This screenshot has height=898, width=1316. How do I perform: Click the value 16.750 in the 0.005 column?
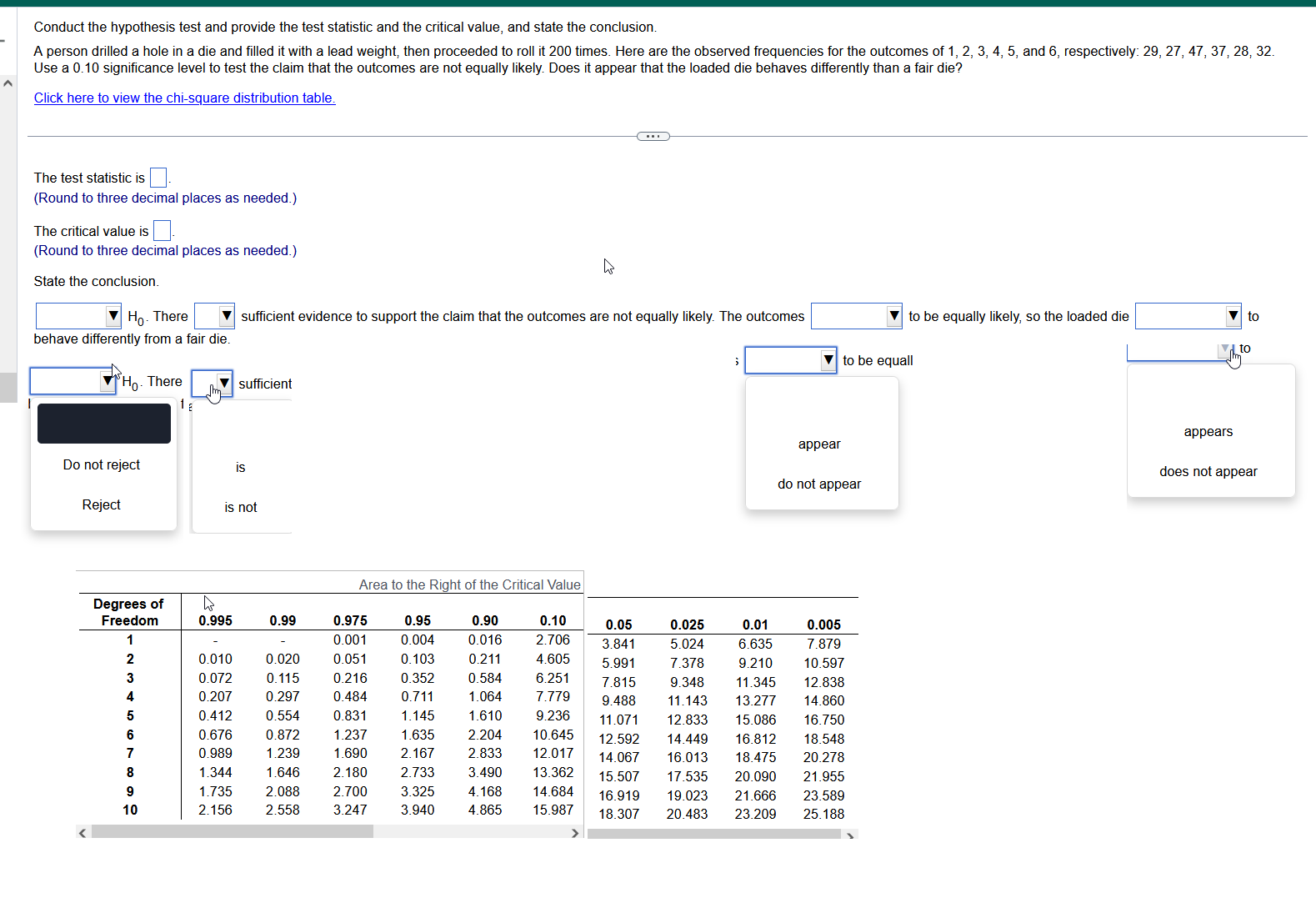pyautogui.click(x=823, y=720)
